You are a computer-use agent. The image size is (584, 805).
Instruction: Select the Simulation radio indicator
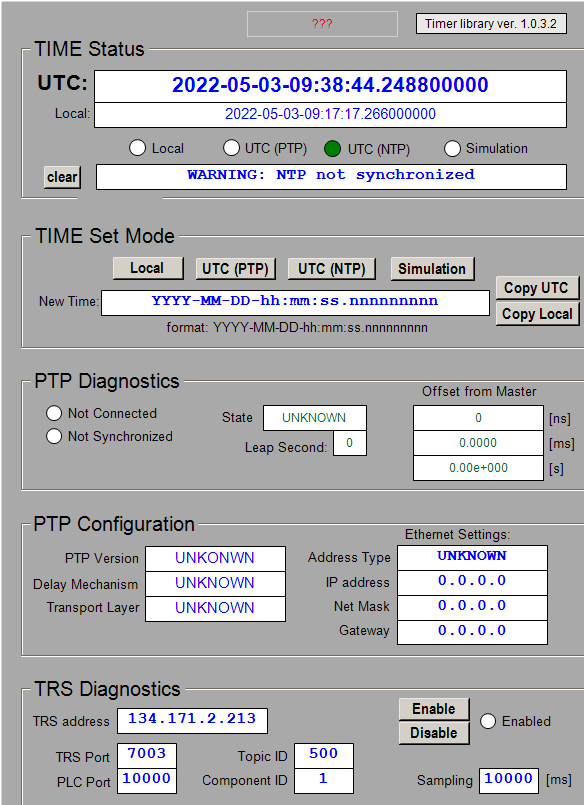pos(452,148)
